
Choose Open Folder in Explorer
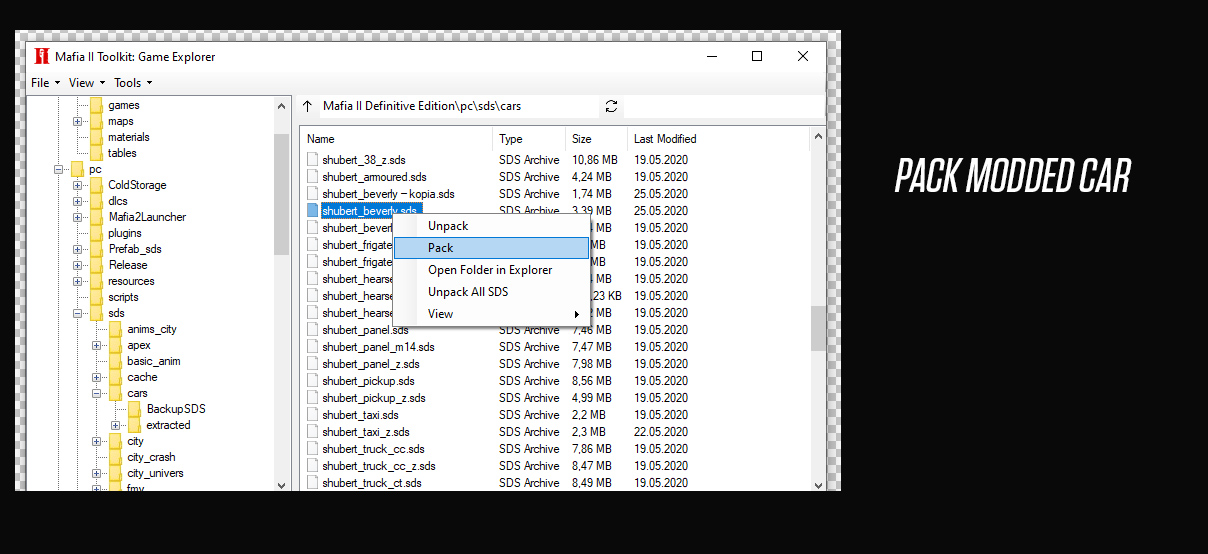point(491,270)
